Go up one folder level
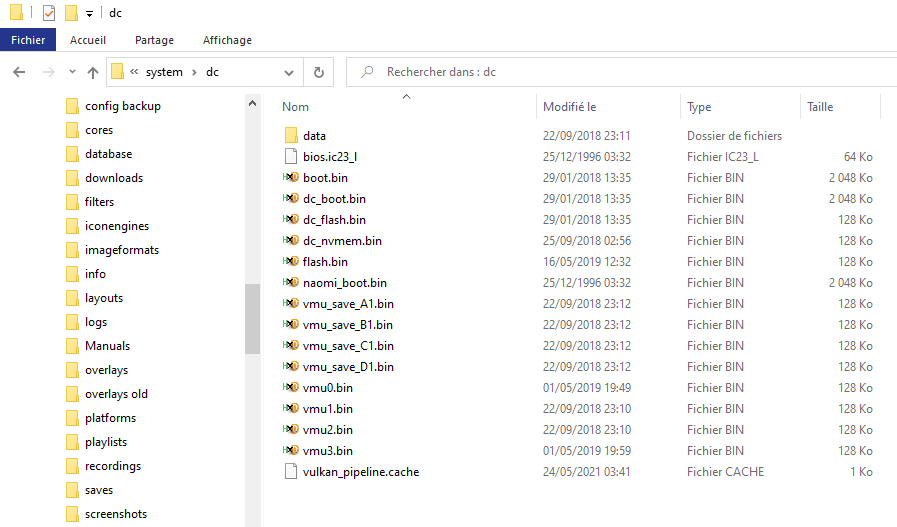This screenshot has height=527, width=897. coord(93,72)
